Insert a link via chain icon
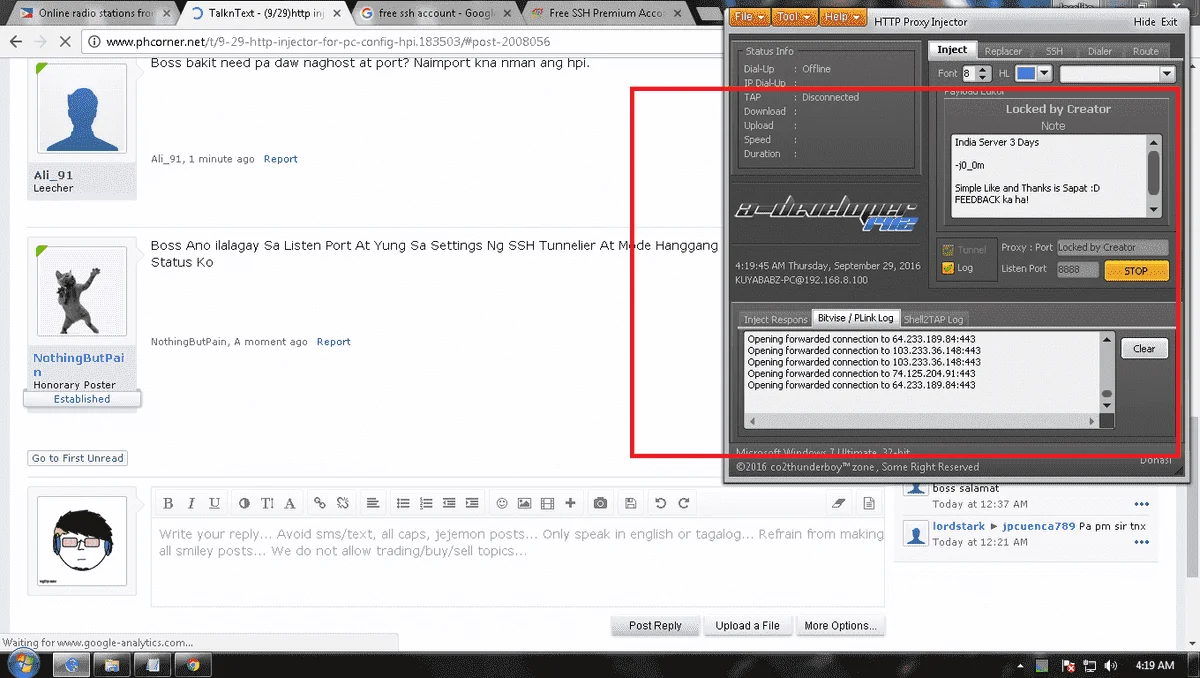 tap(320, 503)
